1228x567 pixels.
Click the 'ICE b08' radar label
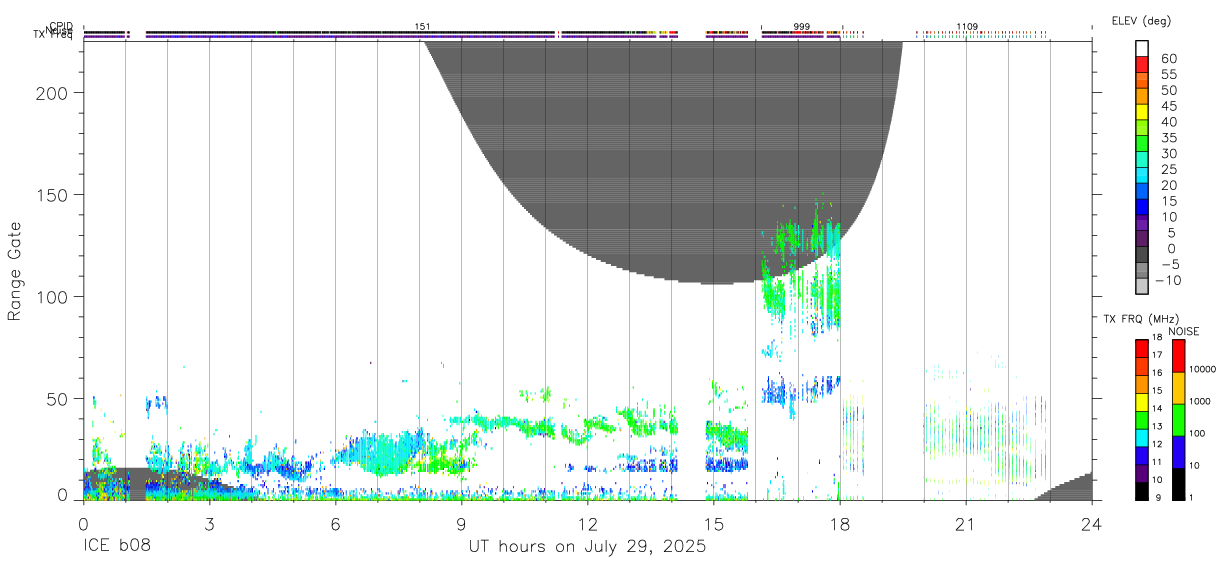[x=116, y=547]
